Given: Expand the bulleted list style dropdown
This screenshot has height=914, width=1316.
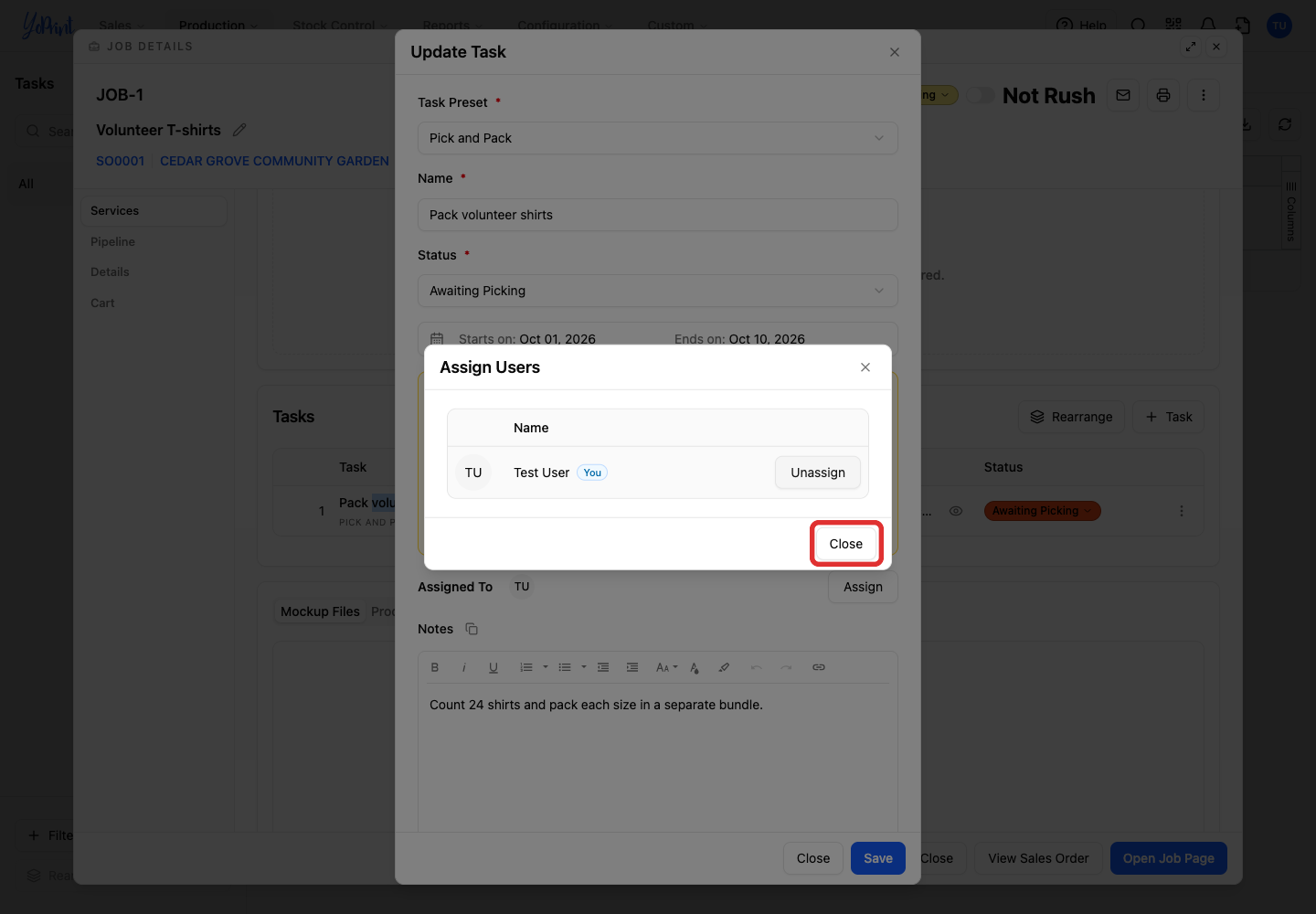Looking at the screenshot, I should click(584, 667).
